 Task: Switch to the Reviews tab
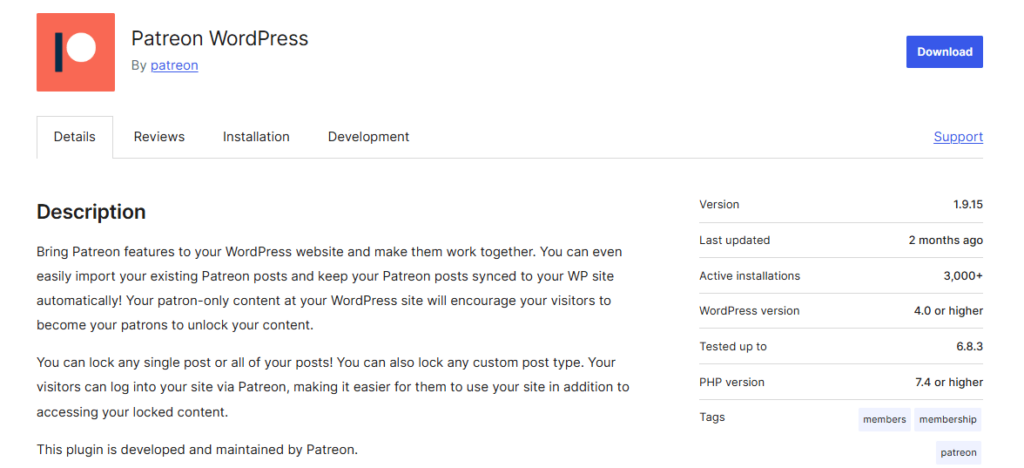pos(159,137)
